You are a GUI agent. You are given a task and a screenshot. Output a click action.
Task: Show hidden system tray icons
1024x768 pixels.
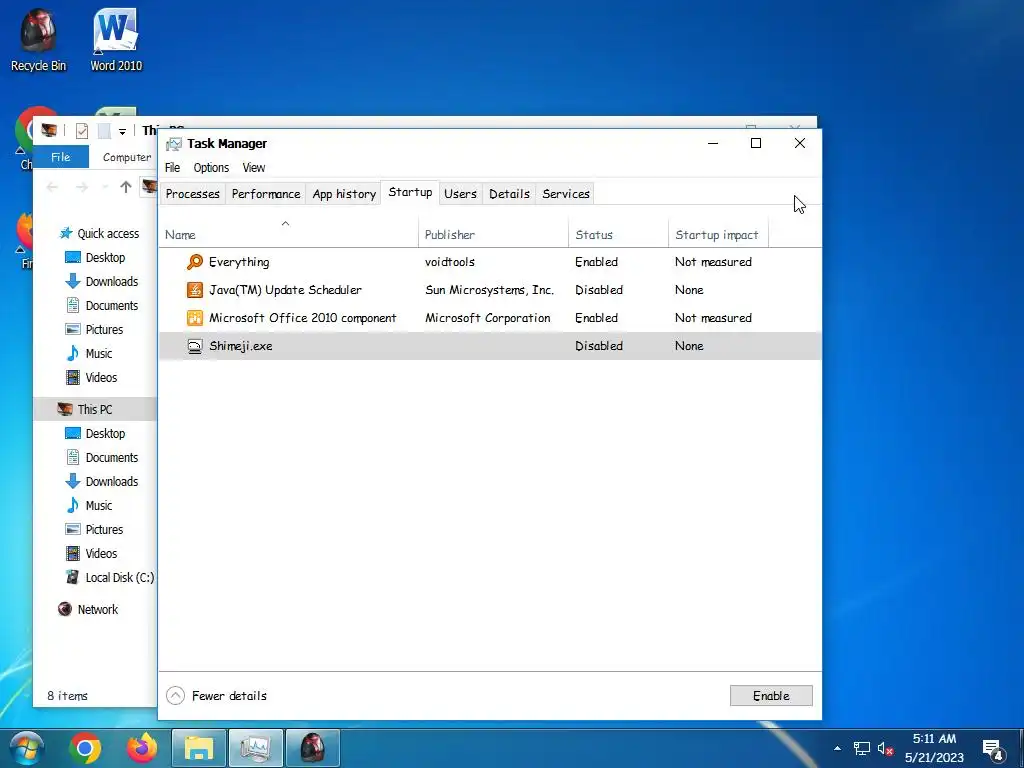click(837, 748)
